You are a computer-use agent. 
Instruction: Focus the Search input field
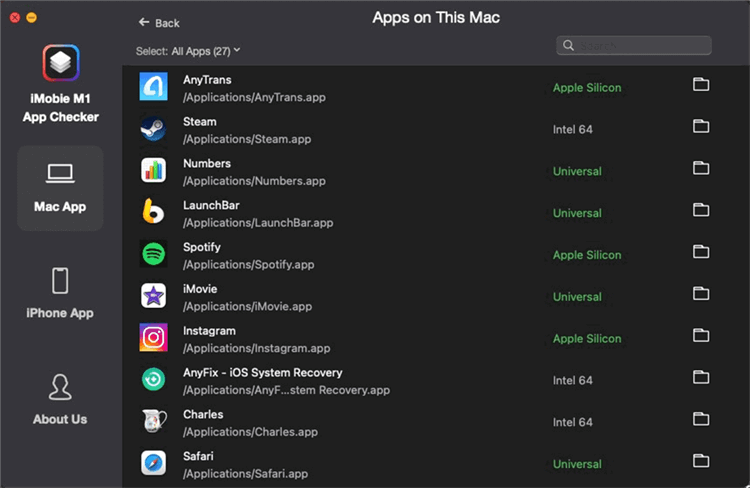634,45
